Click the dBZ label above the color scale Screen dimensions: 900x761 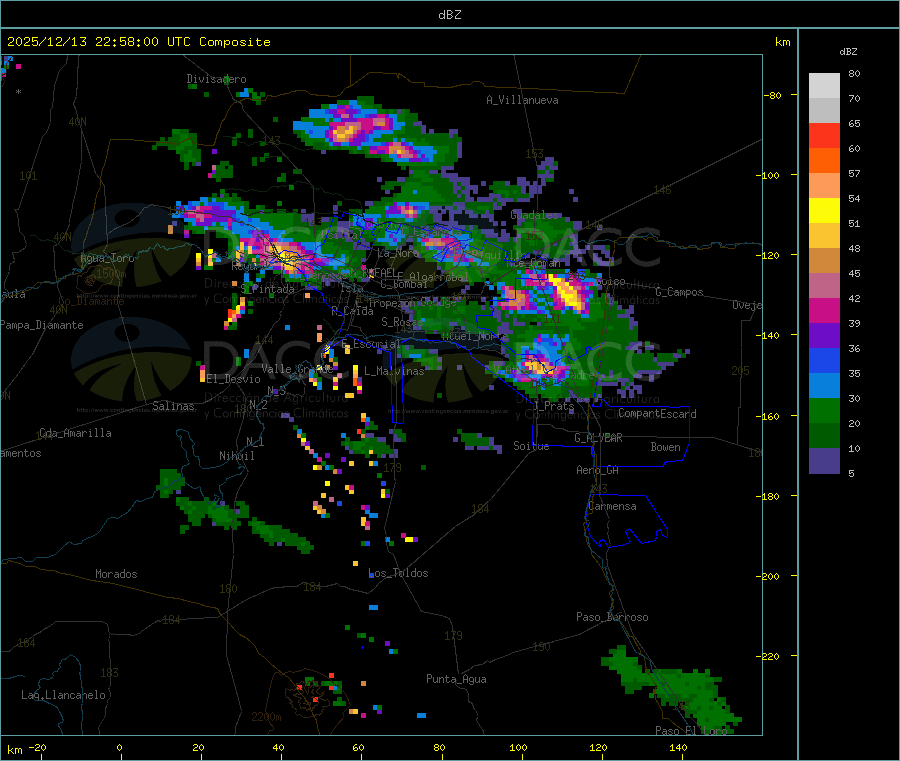pos(848,52)
